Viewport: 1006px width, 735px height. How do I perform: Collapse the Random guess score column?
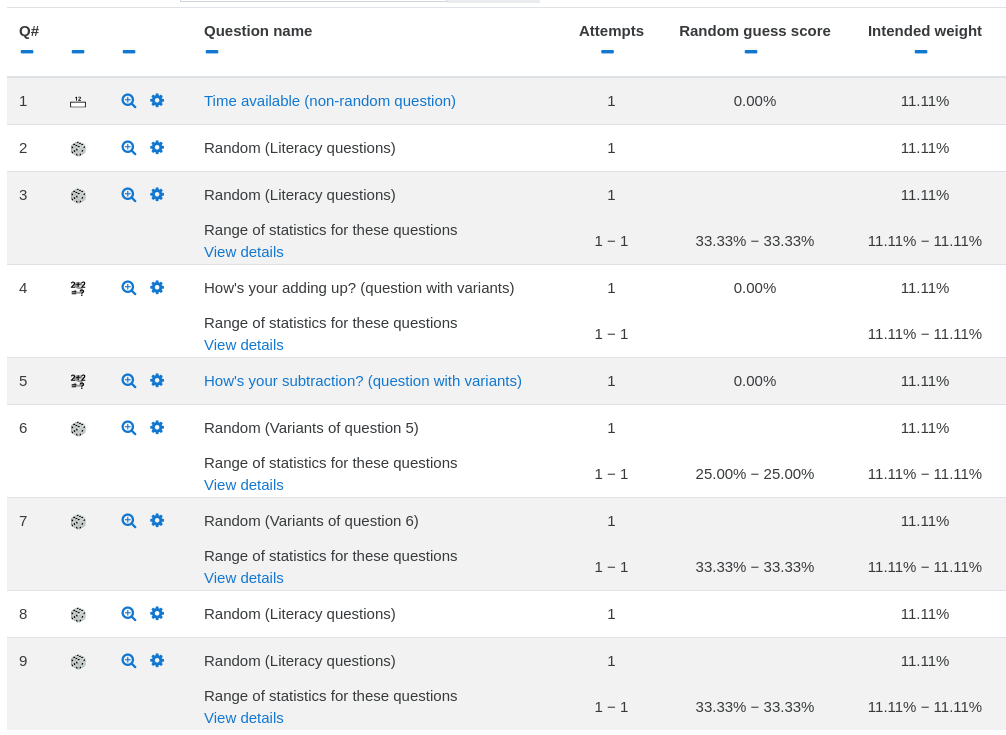point(751,52)
